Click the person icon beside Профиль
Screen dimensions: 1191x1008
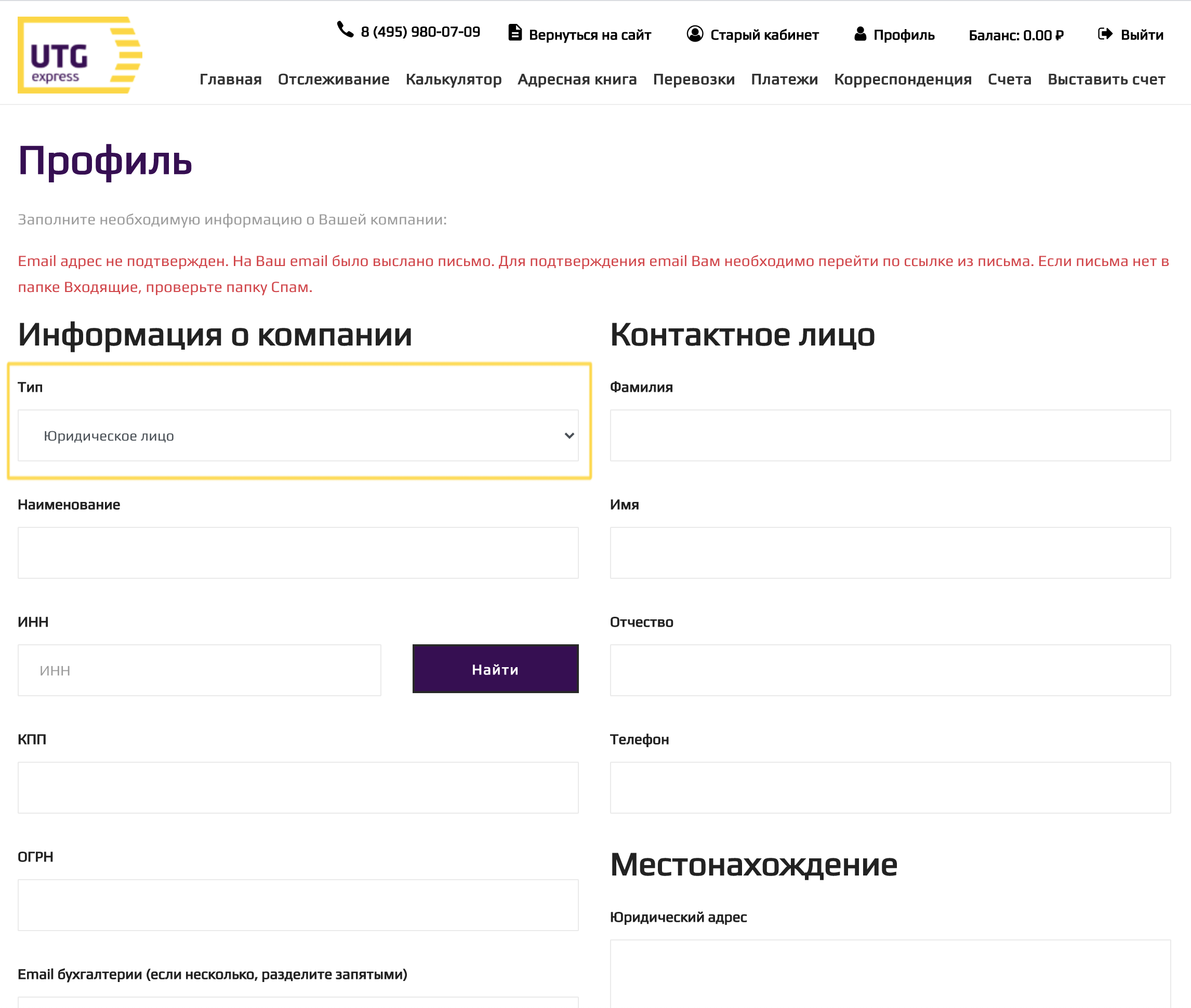[x=860, y=34]
